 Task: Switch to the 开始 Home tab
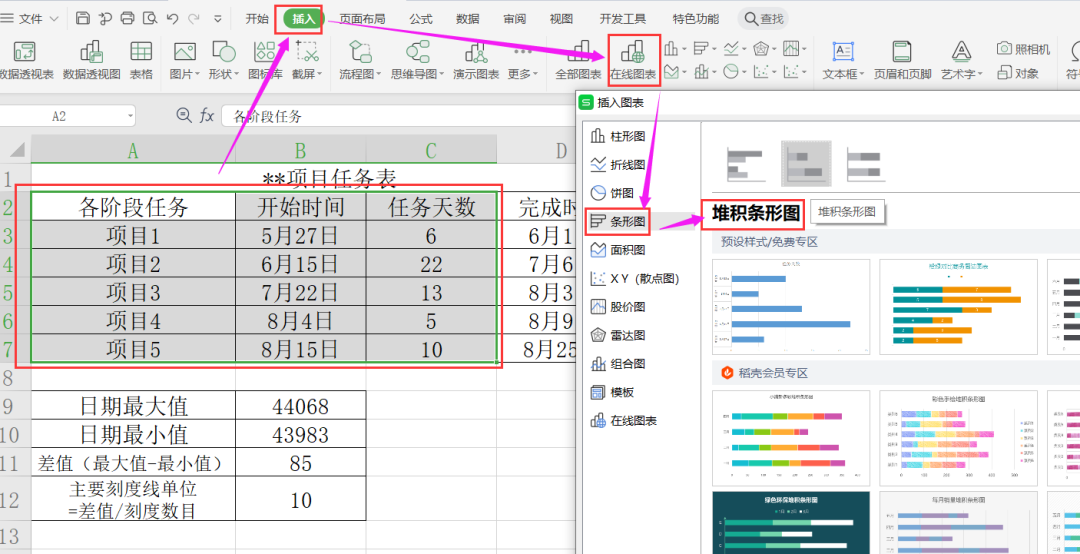tap(257, 19)
